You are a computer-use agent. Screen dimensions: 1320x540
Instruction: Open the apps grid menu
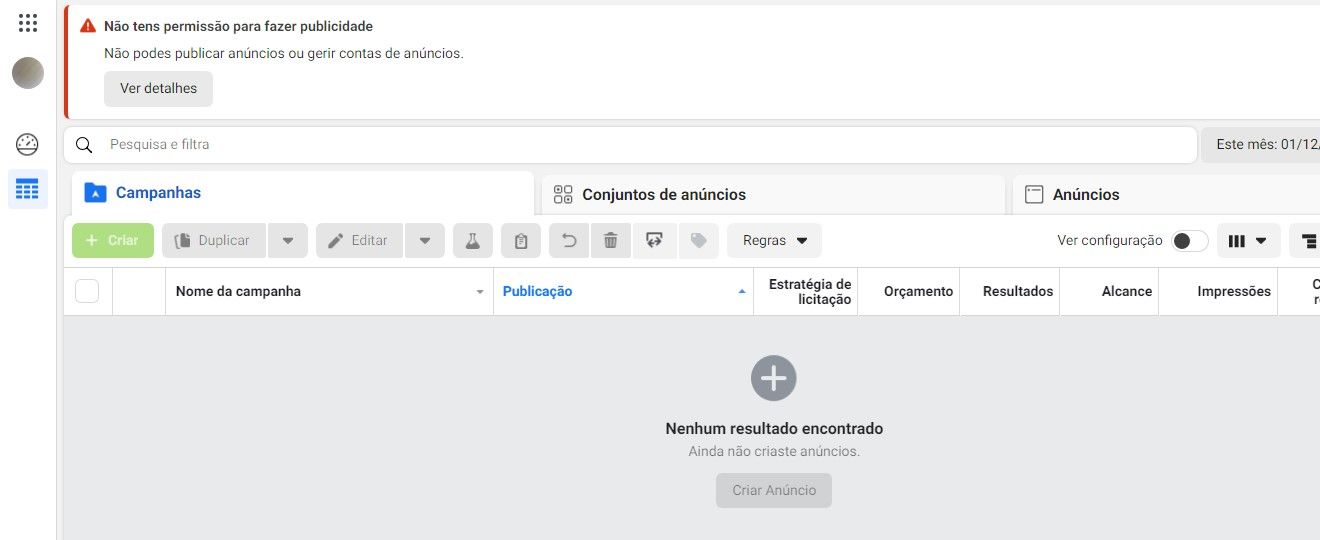(28, 23)
